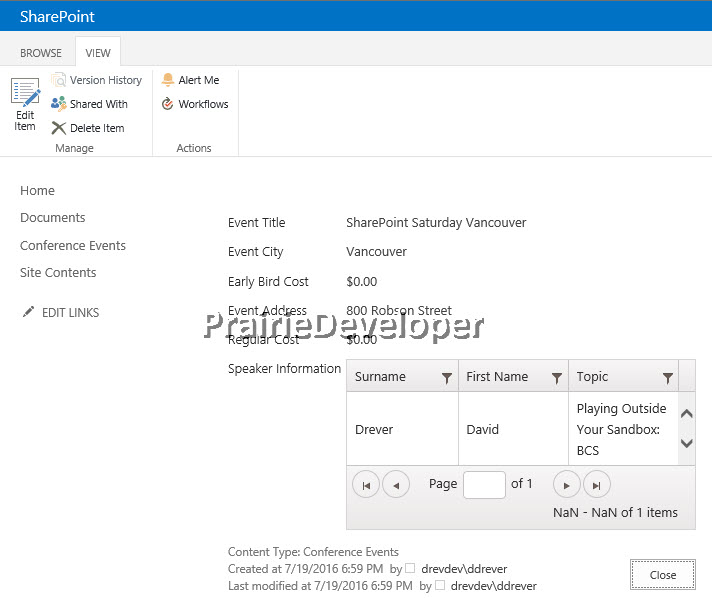Open the Conference Events list link
This screenshot has width=712, height=598.
(x=73, y=246)
